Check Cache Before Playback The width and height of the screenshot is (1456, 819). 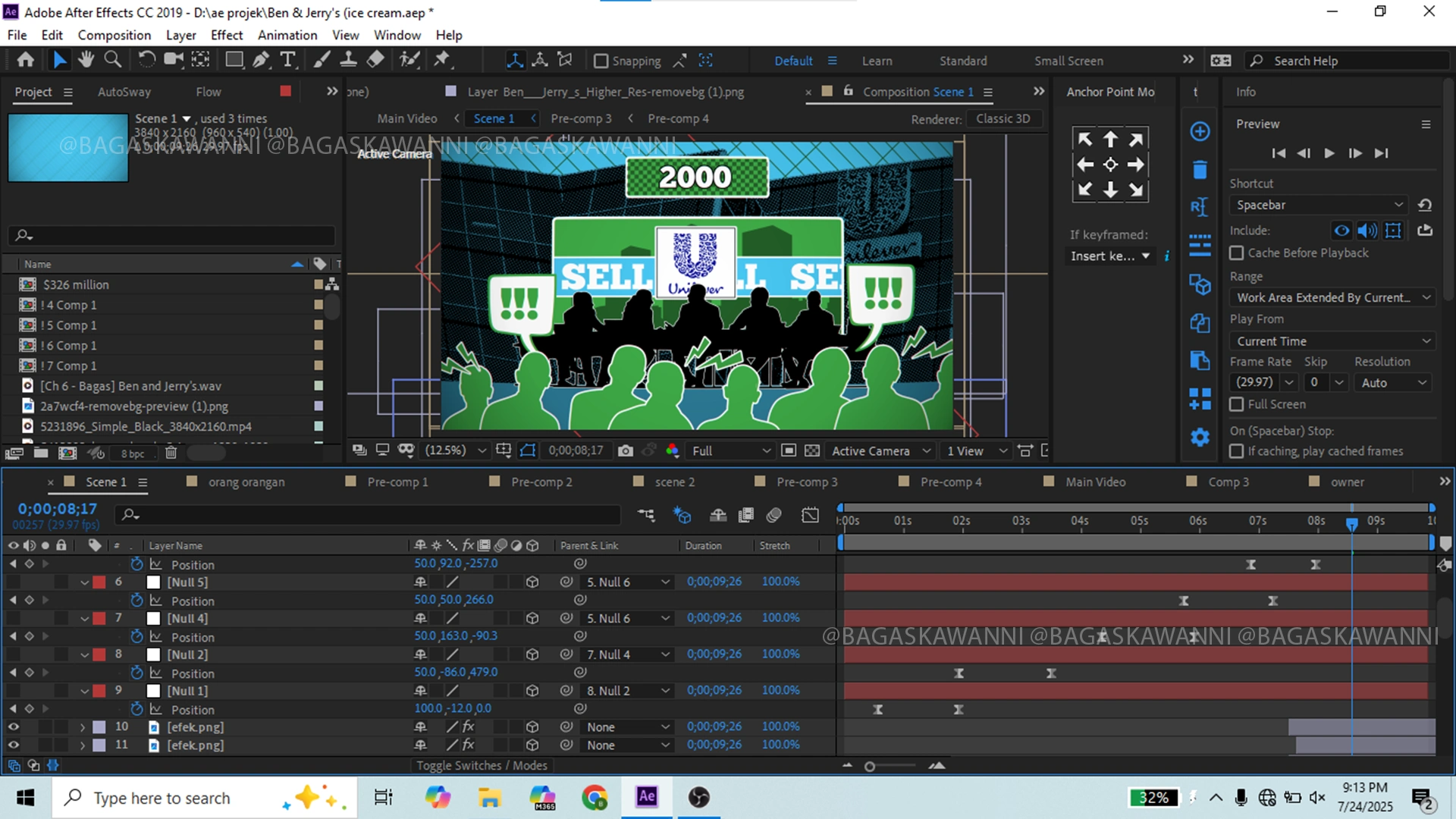[x=1237, y=253]
